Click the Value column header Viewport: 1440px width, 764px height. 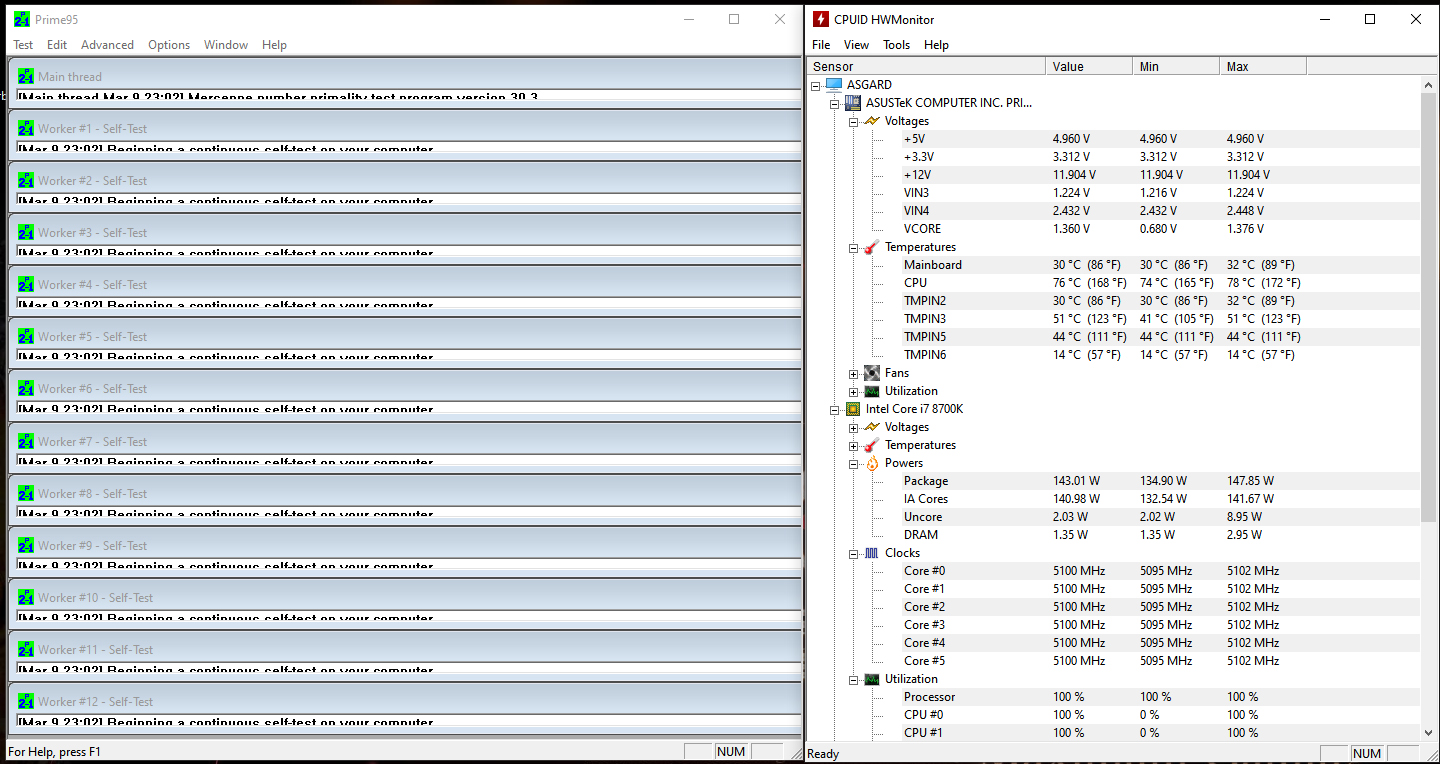[1089, 67]
